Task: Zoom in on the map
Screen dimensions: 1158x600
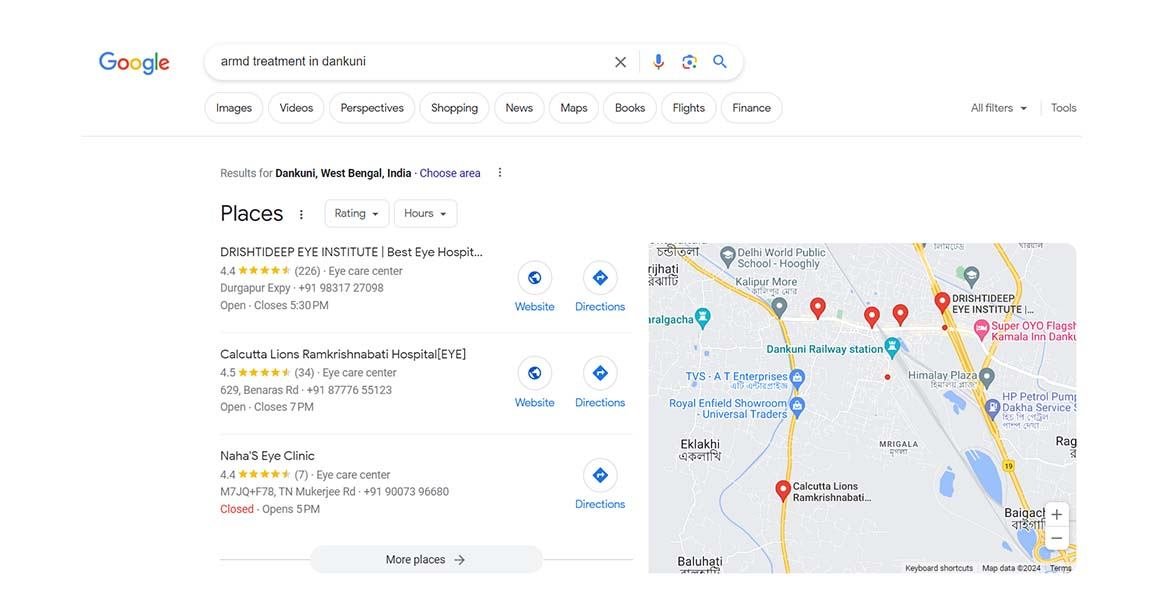Action: [x=1057, y=514]
